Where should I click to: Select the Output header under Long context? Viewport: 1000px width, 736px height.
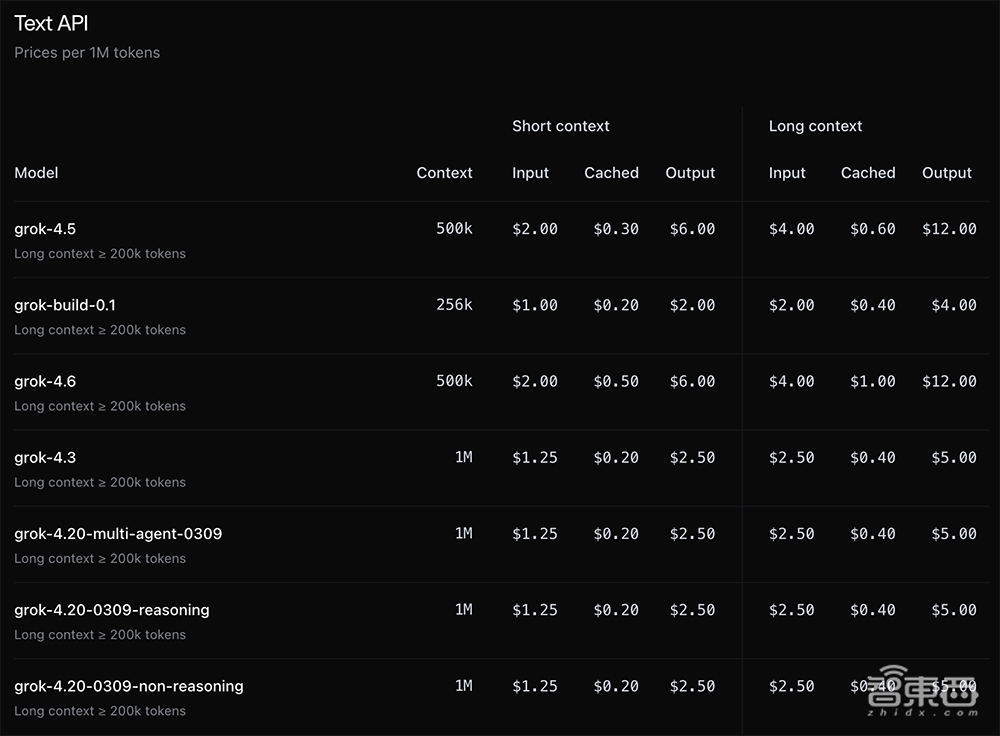[x=947, y=173]
